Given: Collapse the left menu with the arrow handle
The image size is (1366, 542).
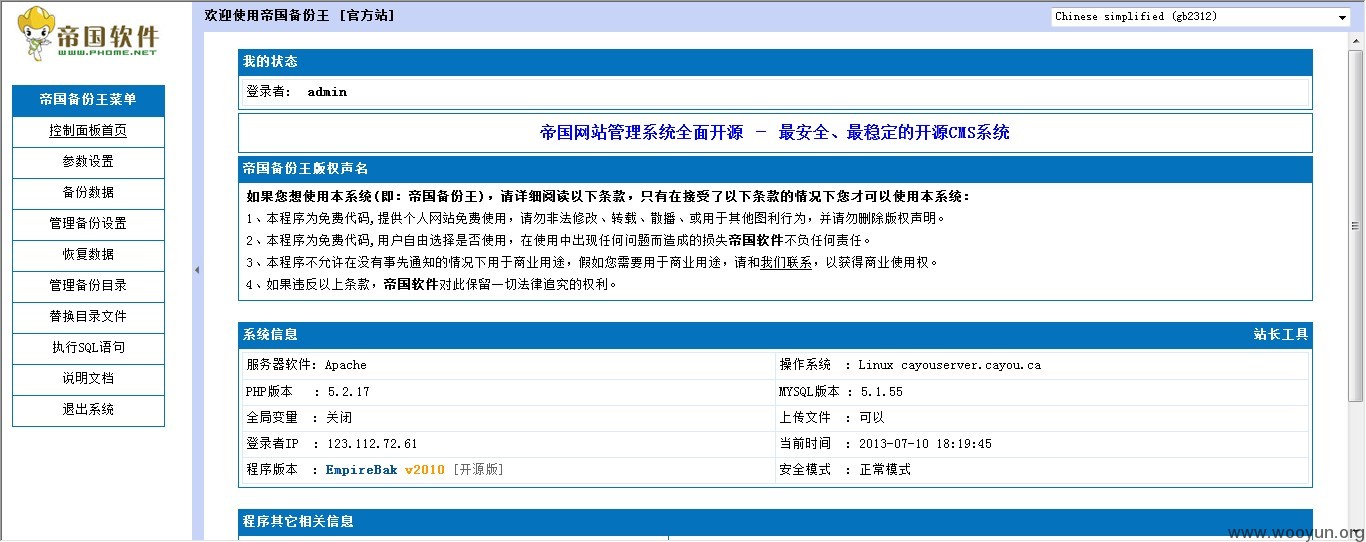Looking at the screenshot, I should pyautogui.click(x=197, y=270).
